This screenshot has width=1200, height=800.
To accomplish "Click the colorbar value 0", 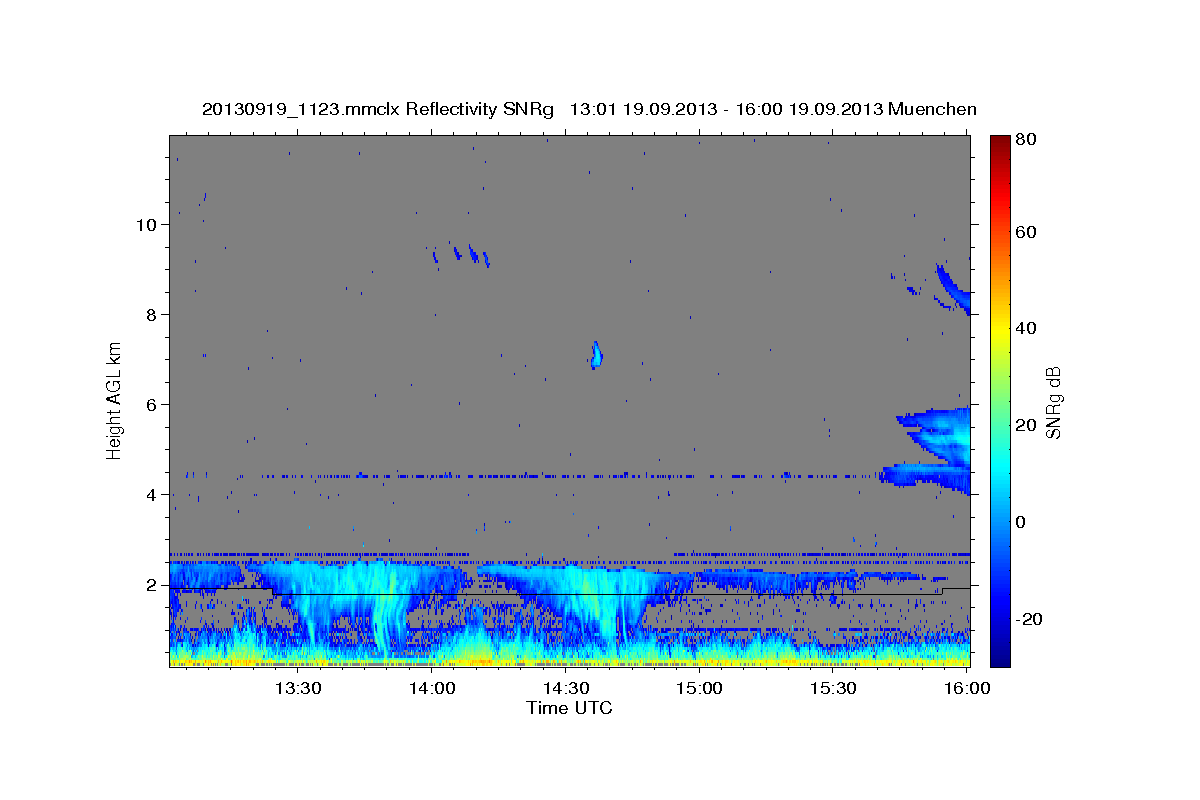I will [1020, 522].
